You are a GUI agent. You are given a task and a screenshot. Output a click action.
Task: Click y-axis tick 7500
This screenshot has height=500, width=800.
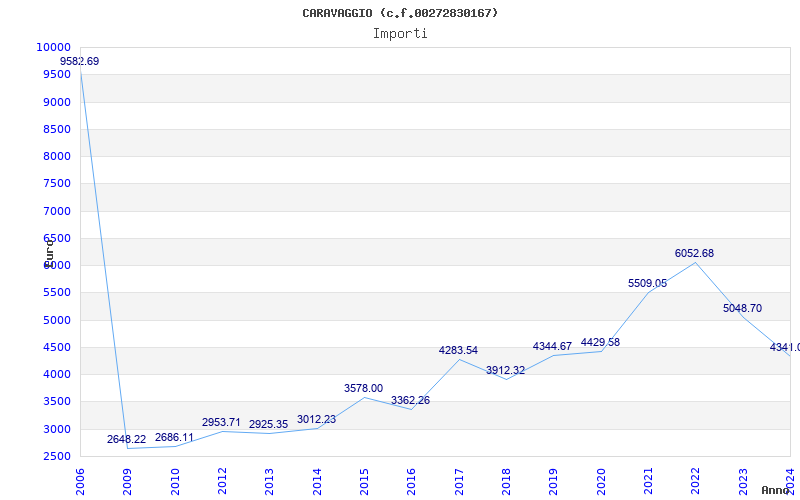click(57, 184)
